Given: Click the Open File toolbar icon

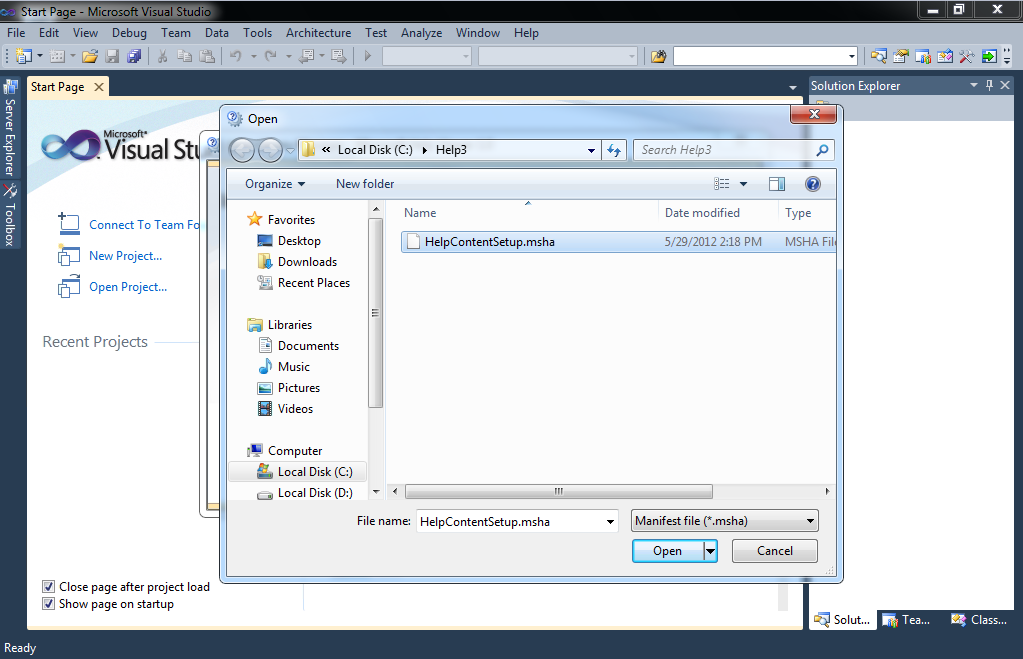Looking at the screenshot, I should tap(90, 56).
